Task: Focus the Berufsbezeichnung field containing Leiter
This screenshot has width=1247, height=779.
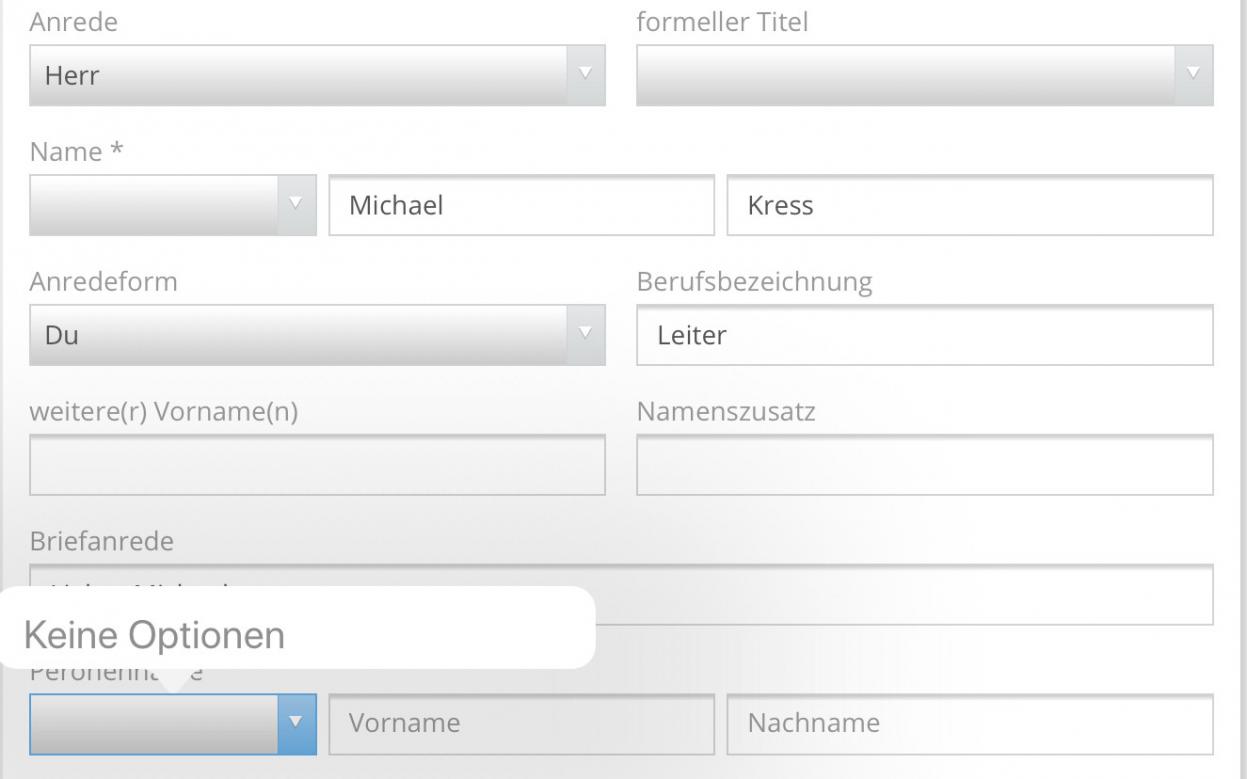Action: (924, 335)
